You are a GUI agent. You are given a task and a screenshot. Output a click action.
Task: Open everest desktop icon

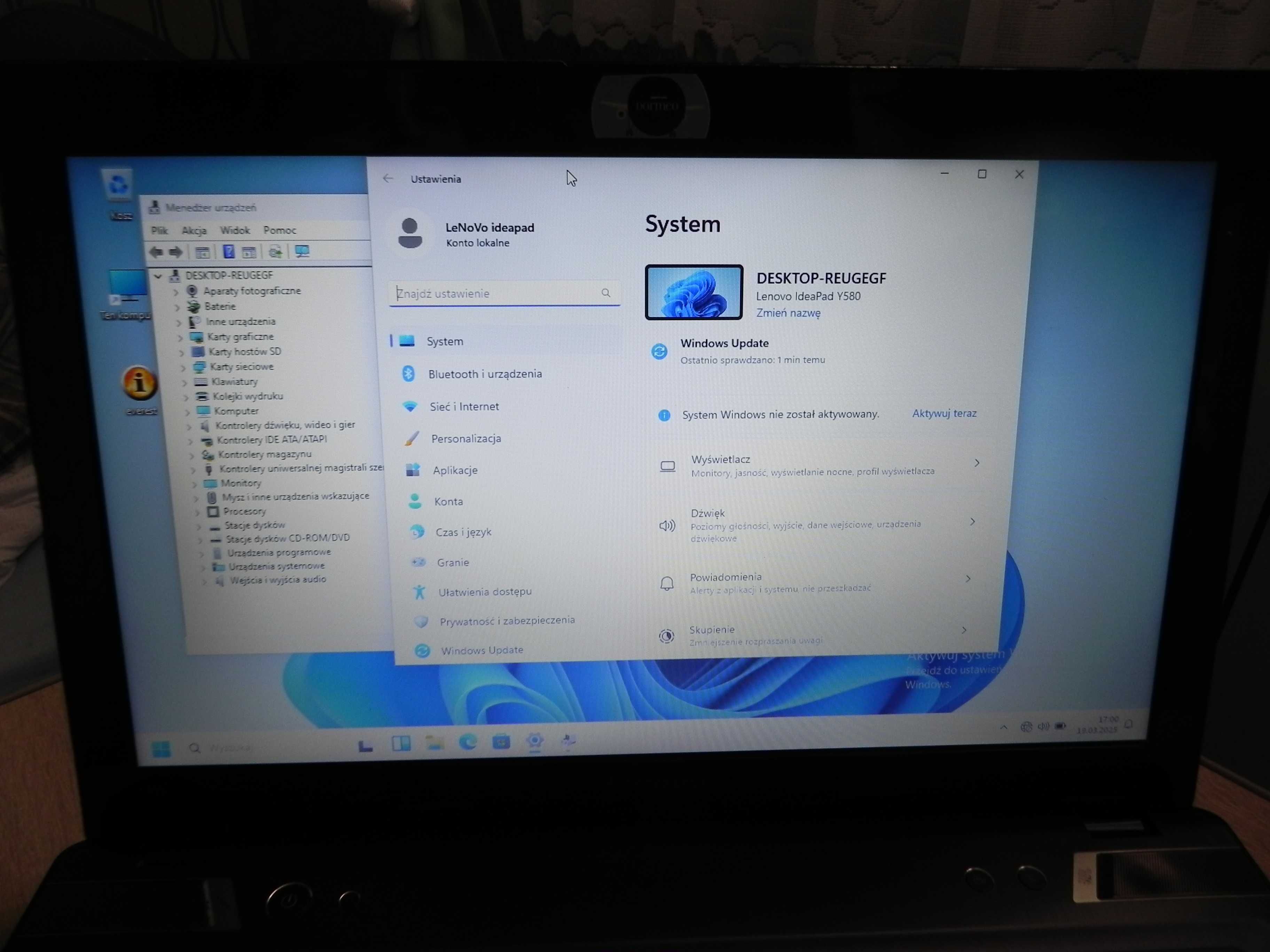[x=140, y=390]
